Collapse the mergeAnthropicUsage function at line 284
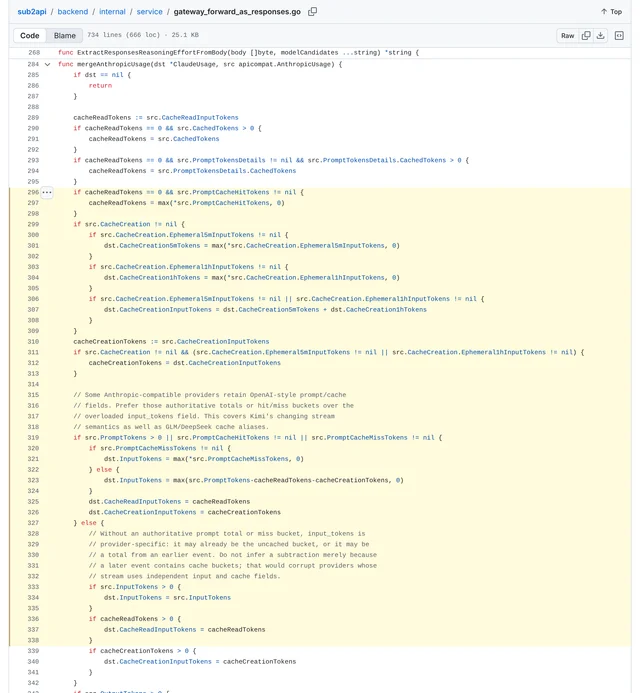The height and width of the screenshot is (693, 640). coord(48,64)
